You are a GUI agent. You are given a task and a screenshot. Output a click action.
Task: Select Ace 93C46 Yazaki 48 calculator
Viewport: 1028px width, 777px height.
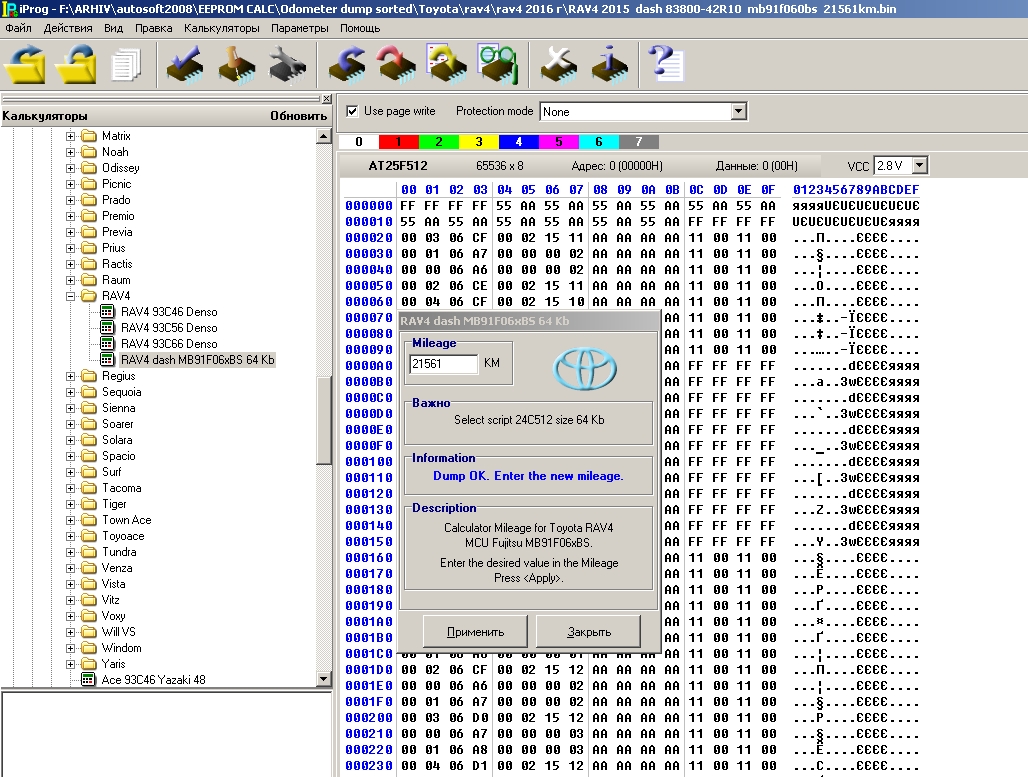tap(153, 679)
